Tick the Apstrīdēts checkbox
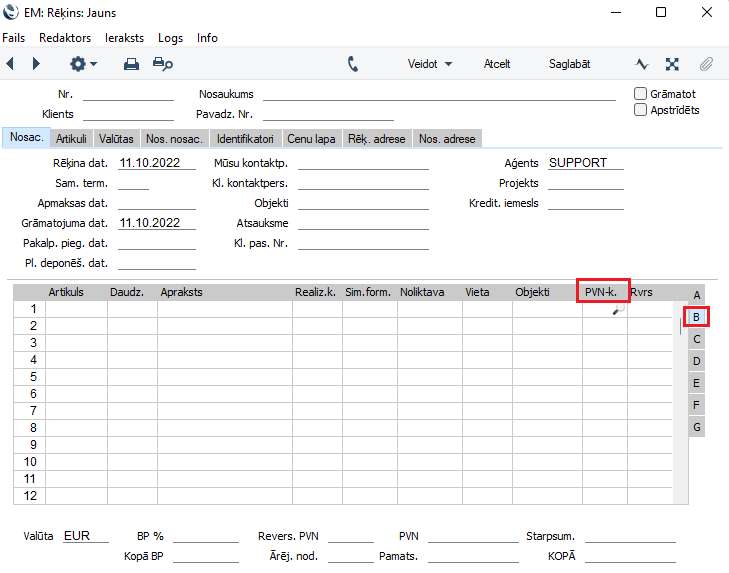729x573 pixels. pos(641,110)
